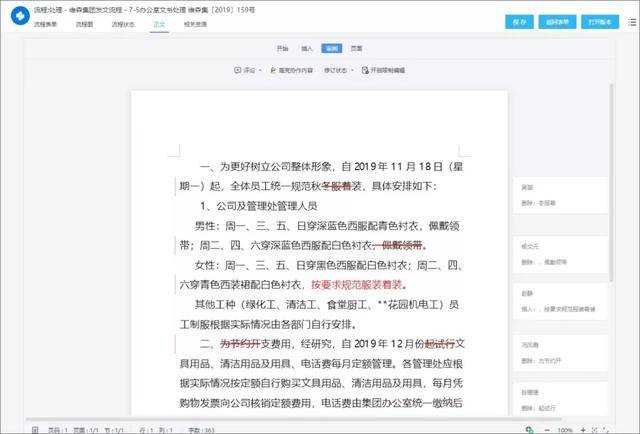Click the 打开版本 button
This screenshot has width=640, height=434.
pyautogui.click(x=600, y=22)
